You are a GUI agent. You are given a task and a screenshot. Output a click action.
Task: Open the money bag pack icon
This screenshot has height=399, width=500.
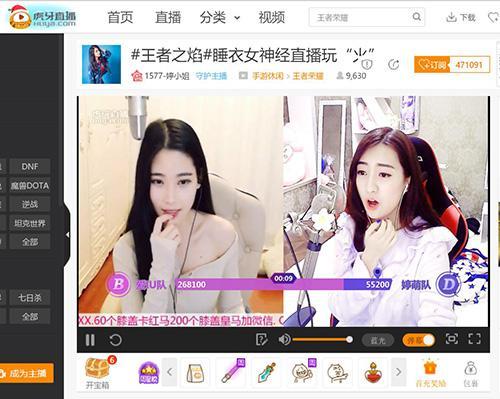tap(471, 374)
